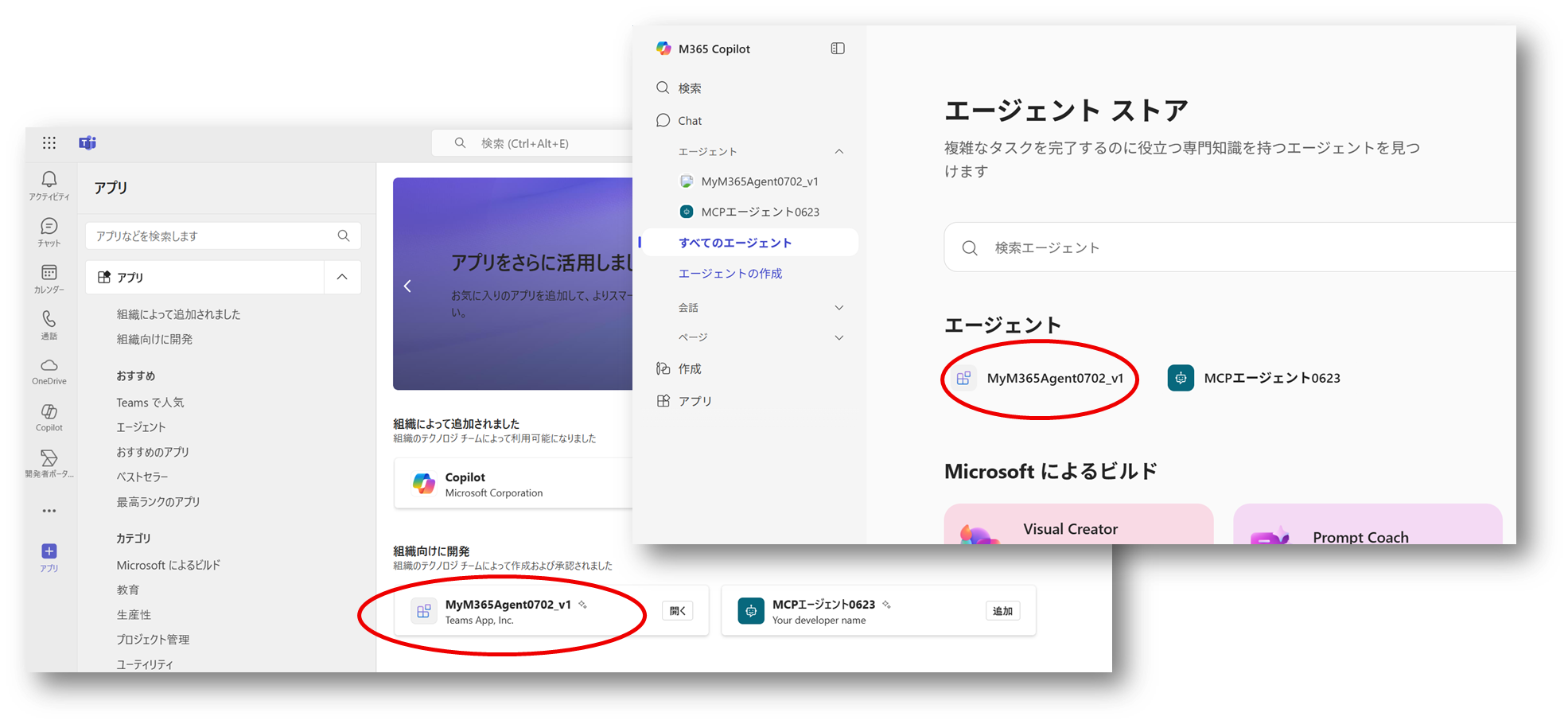
Task: Click the アプリなどを検索します field
Action: (x=223, y=235)
